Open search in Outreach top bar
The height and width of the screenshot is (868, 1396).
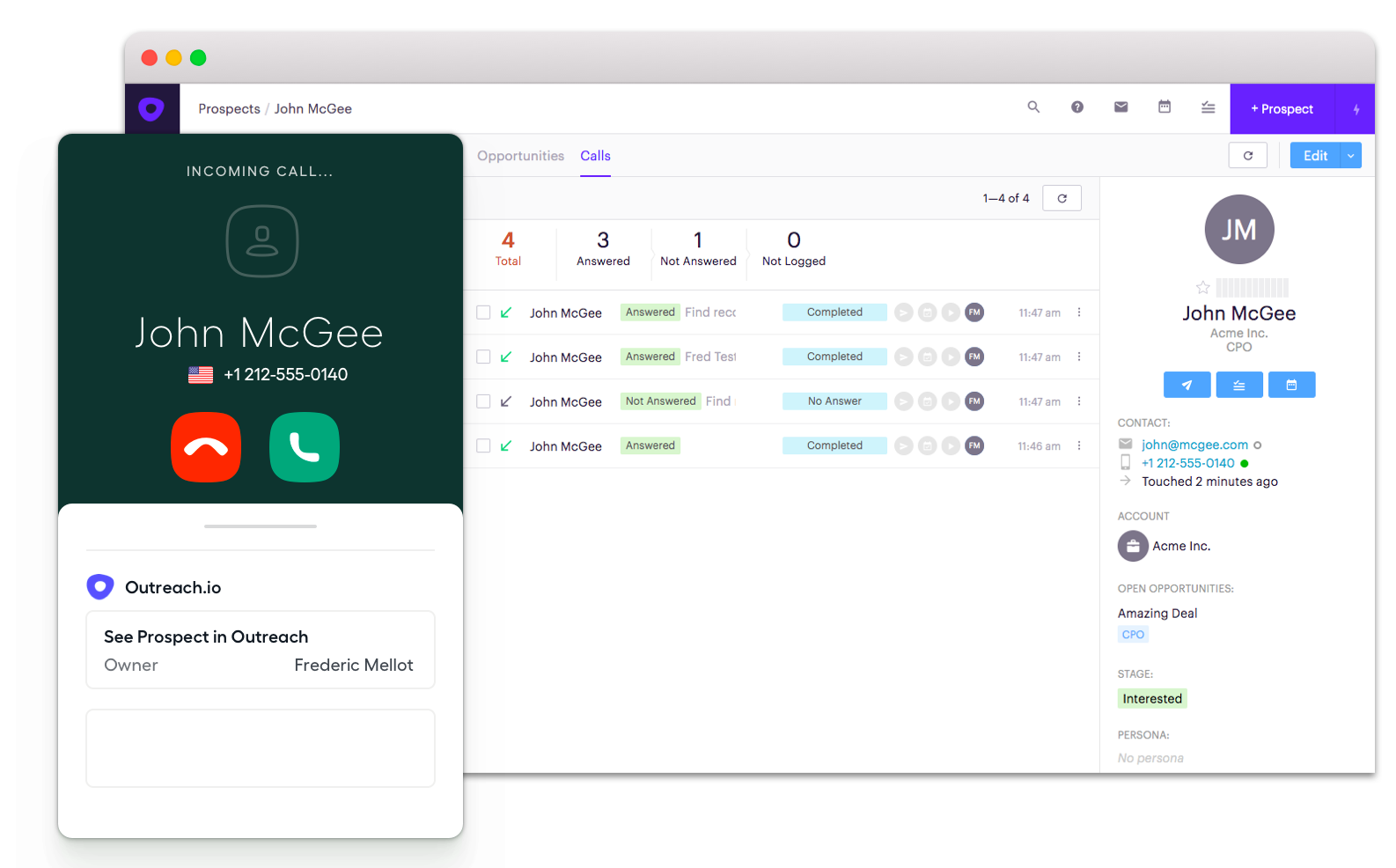1033,107
